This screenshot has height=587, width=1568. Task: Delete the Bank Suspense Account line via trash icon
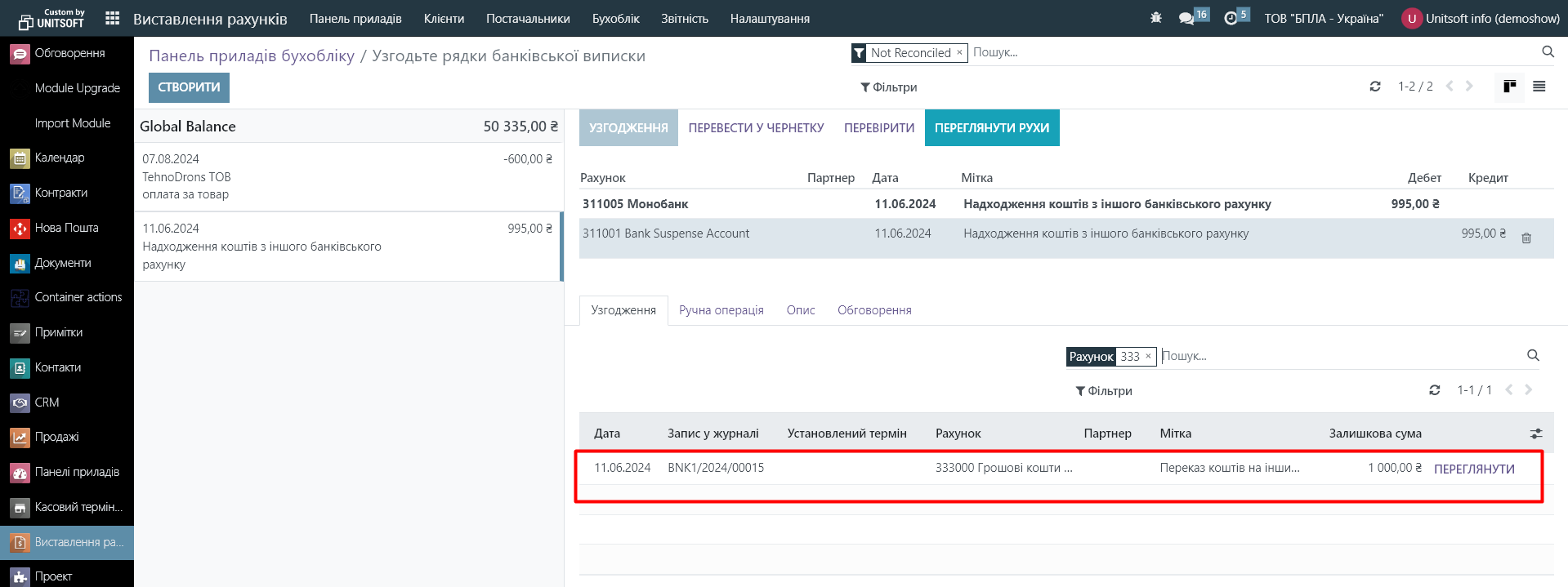pyautogui.click(x=1526, y=238)
